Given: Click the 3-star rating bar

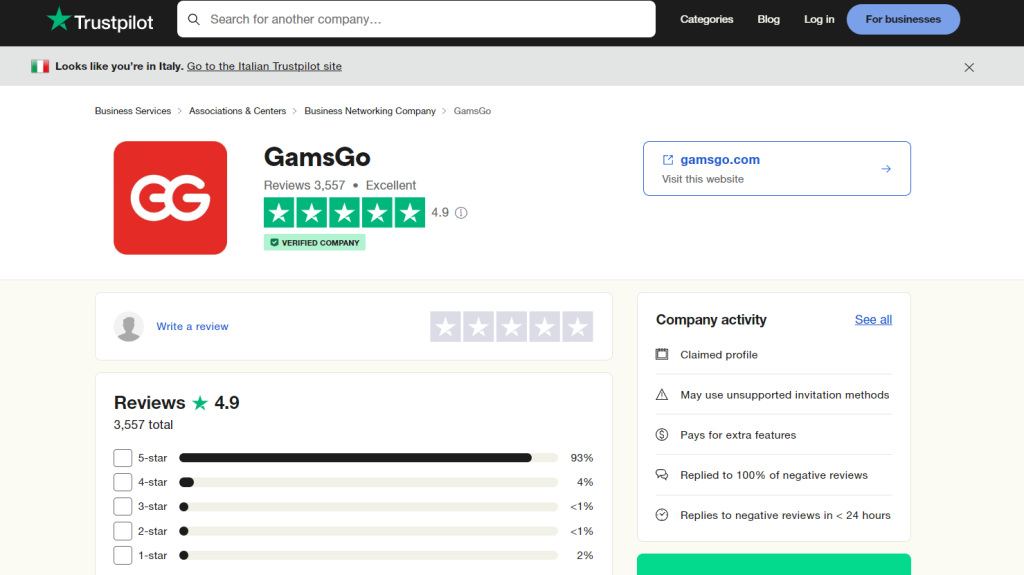Looking at the screenshot, I should [368, 506].
